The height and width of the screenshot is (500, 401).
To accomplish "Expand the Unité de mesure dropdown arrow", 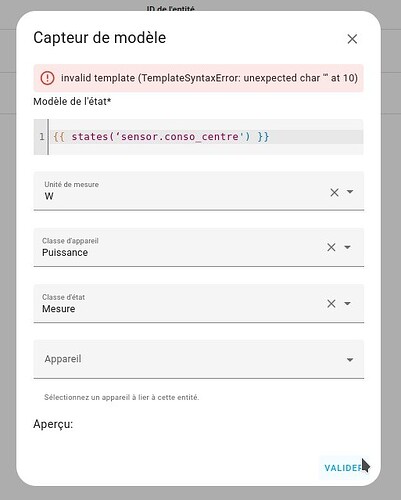I will [350, 192].
